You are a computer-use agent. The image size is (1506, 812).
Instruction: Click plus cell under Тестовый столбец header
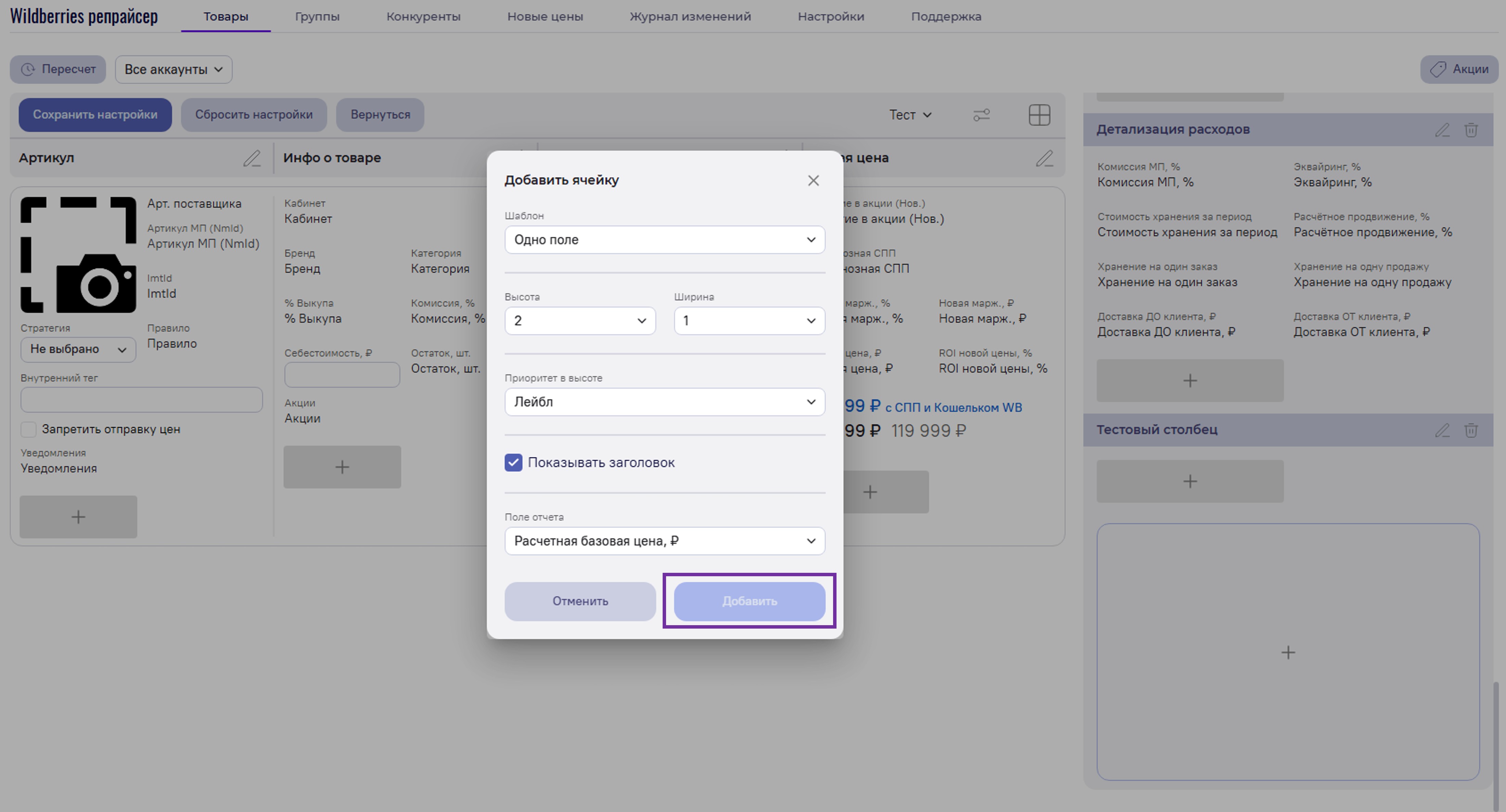pos(1190,481)
